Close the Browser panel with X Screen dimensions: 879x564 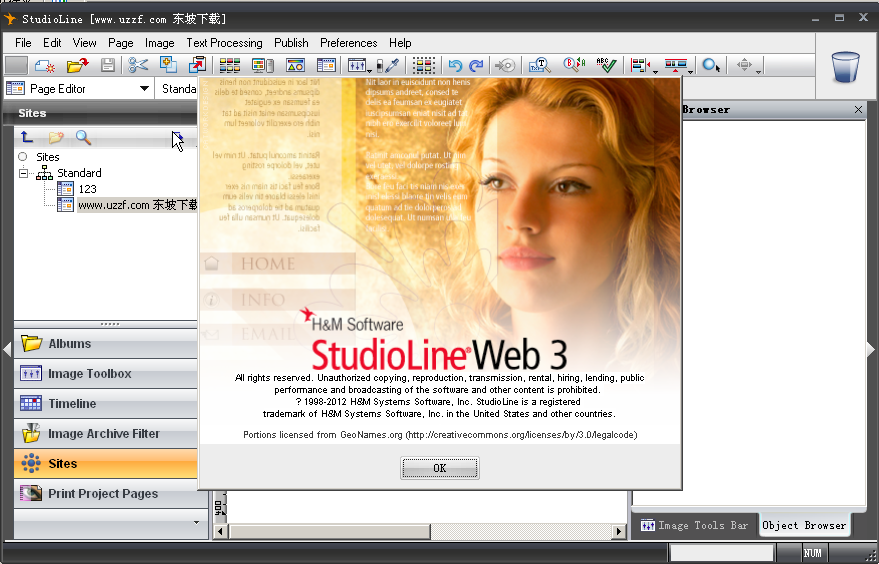point(858,109)
